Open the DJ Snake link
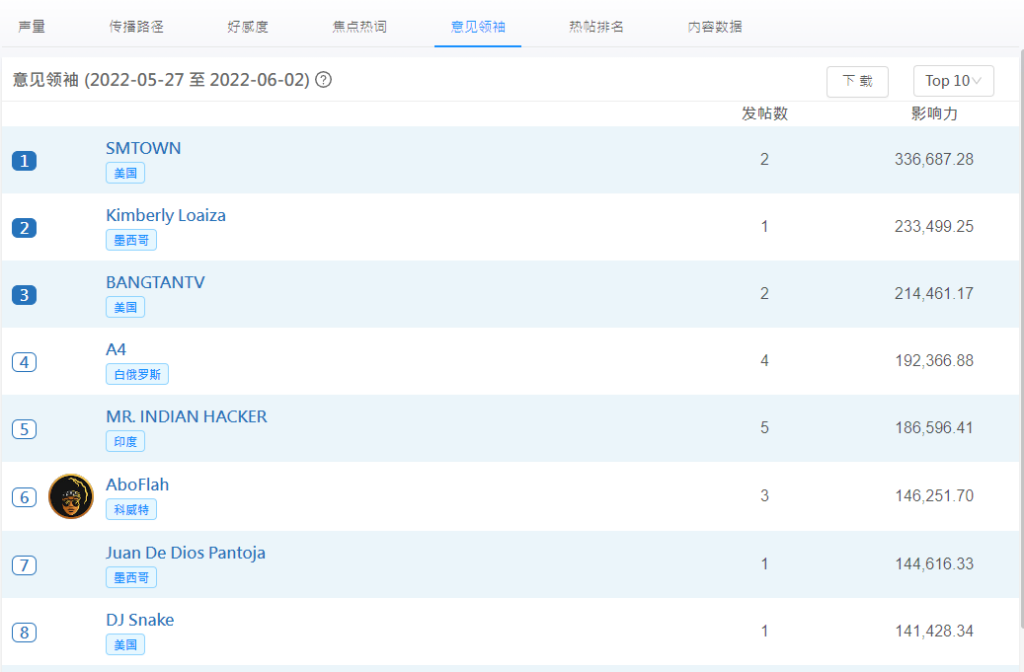1024x672 pixels. coord(140,620)
